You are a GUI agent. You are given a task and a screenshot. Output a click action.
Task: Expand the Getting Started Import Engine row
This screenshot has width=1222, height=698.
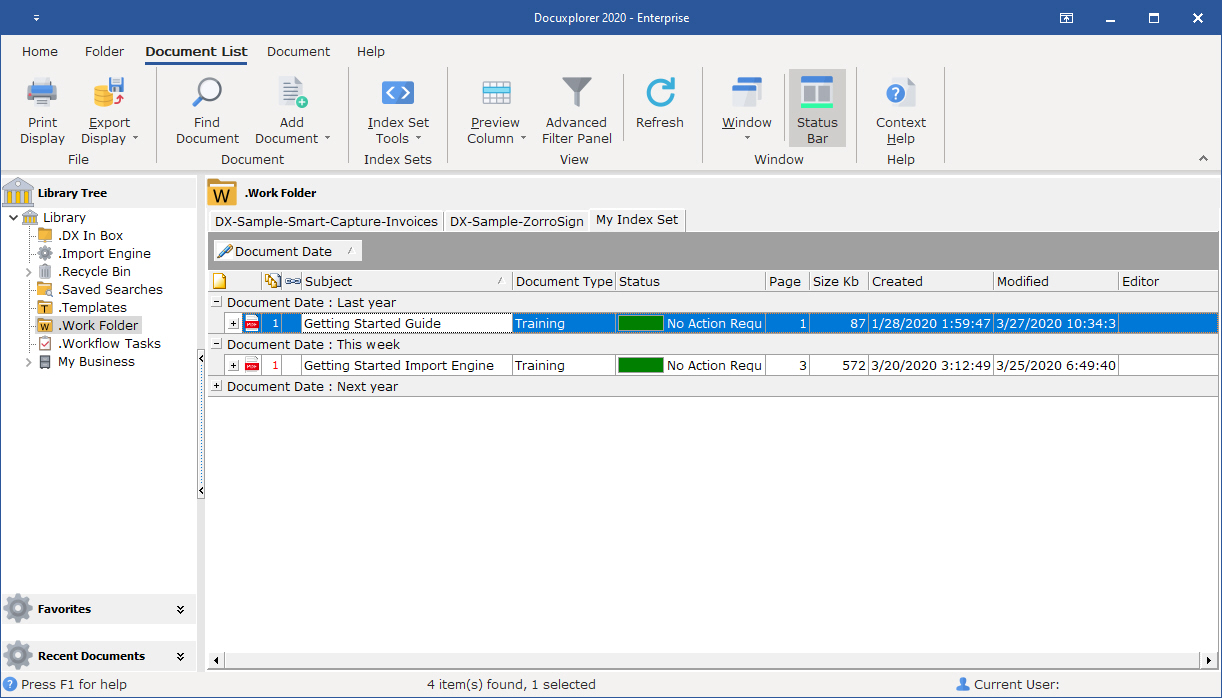pos(234,365)
